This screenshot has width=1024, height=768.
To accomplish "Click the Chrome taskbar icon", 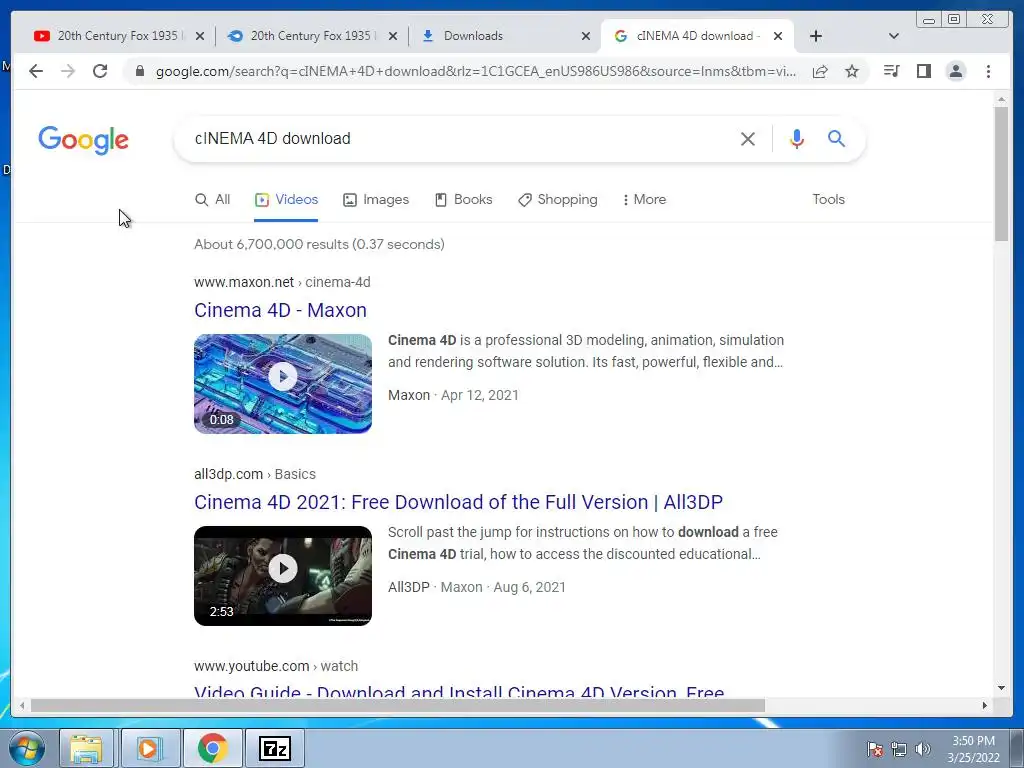I will [213, 748].
